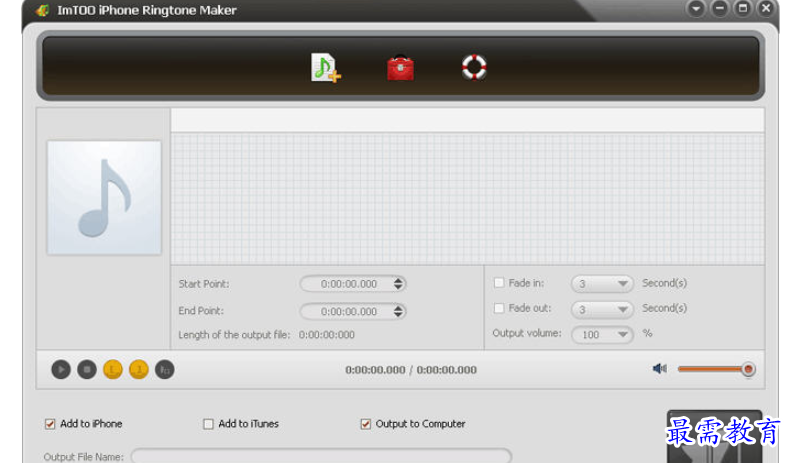Open the Output volume percentage dropdown
The width and height of the screenshot is (789, 463).
(602, 335)
